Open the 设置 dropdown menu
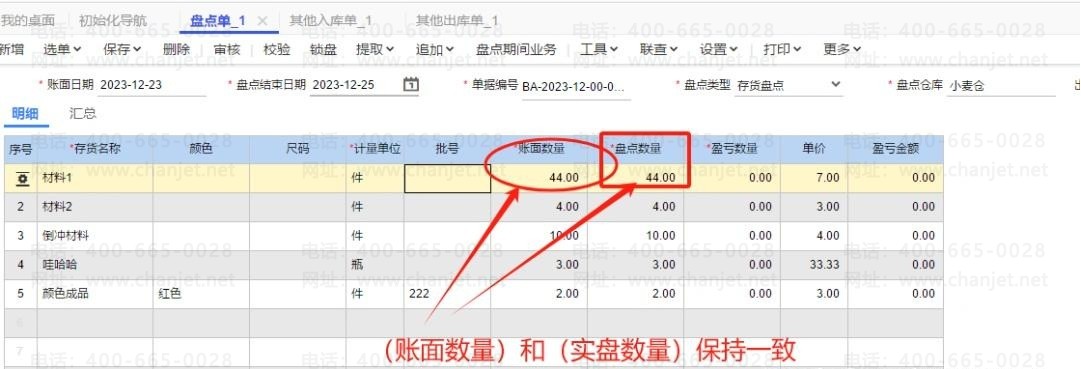 [719, 49]
